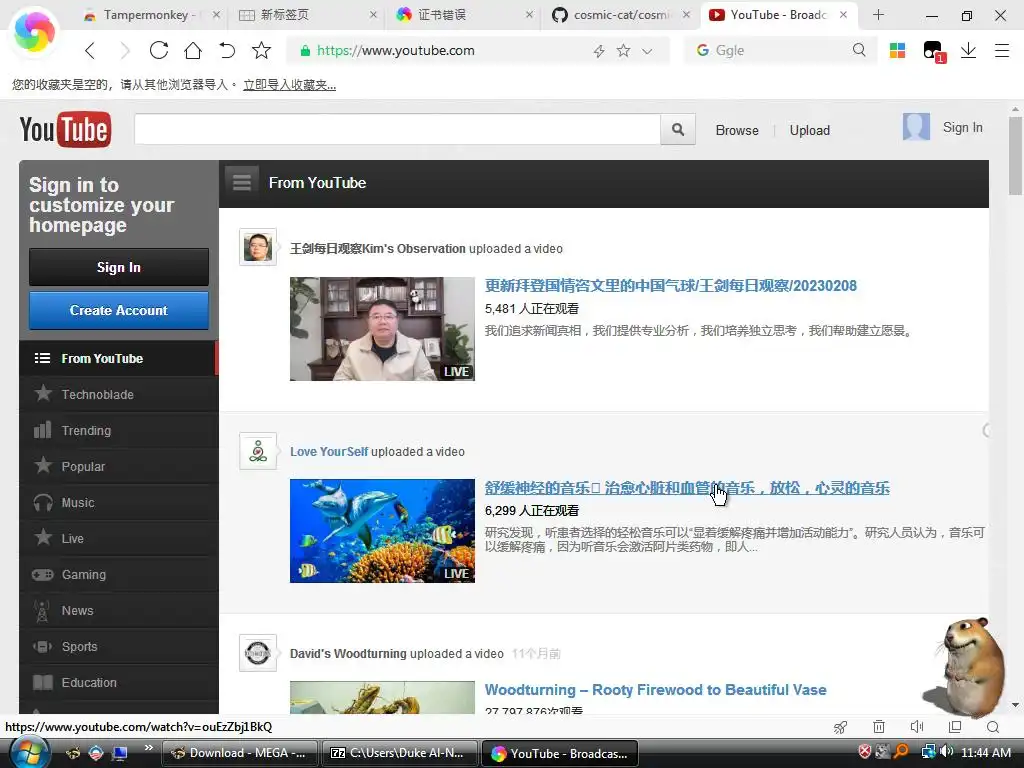Open the Upload link in the header
The width and height of the screenshot is (1024, 768).
coord(809,130)
